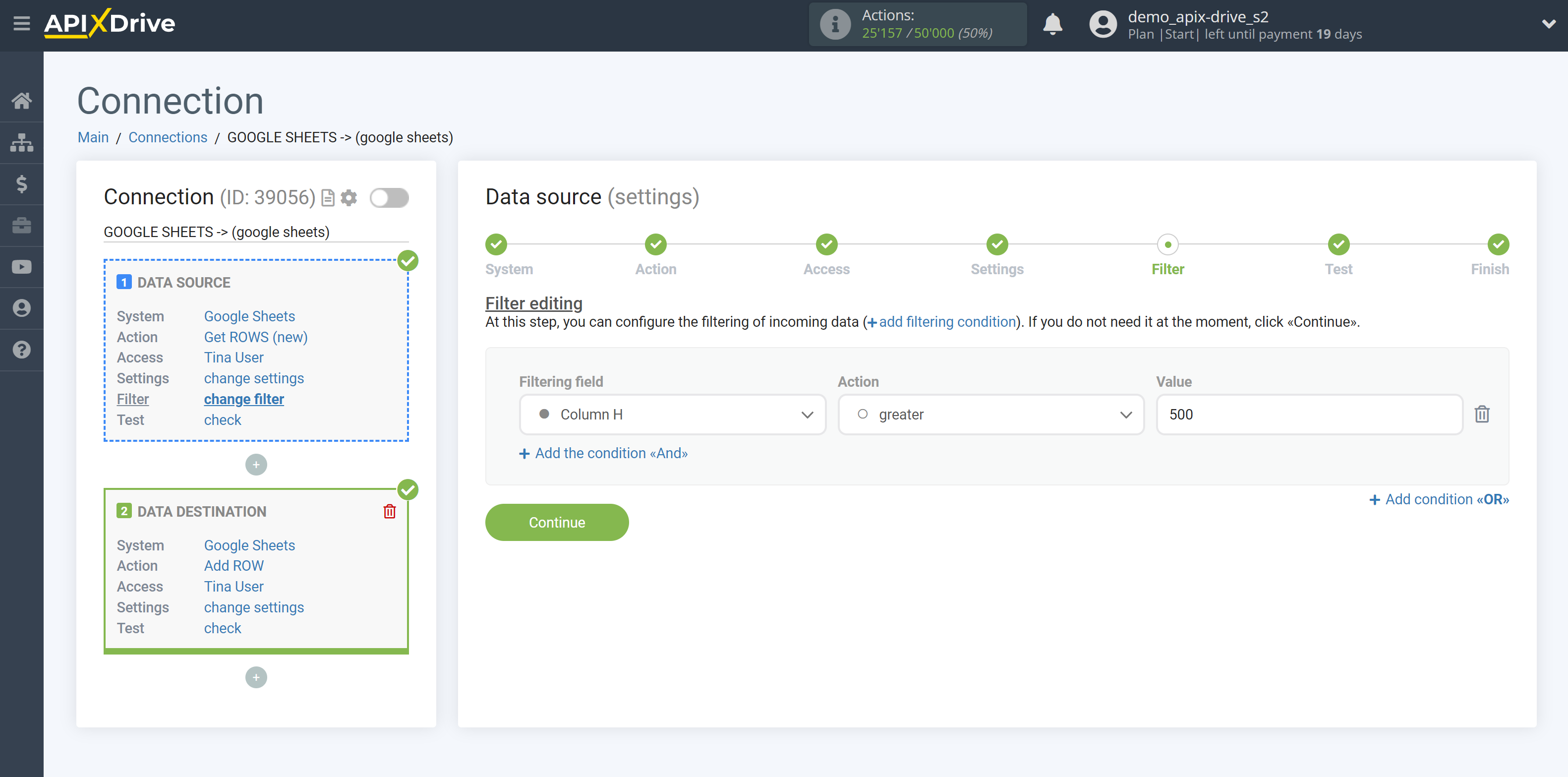Open the Connections breadcrumb link

click(168, 138)
